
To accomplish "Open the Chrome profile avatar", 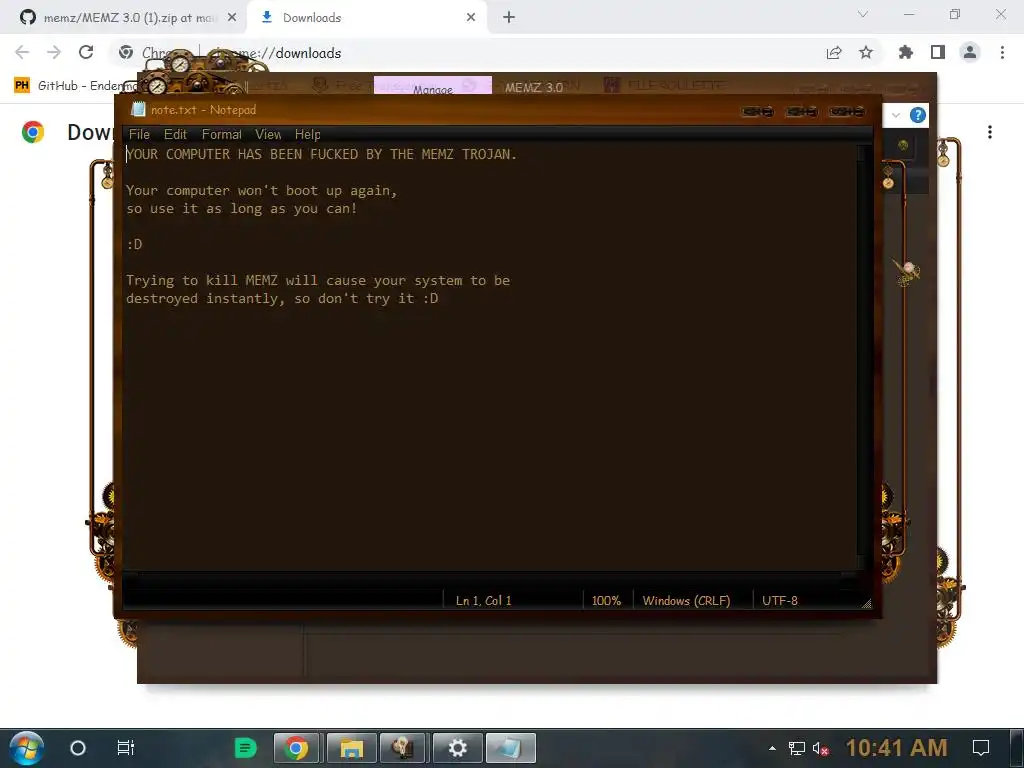I will pyautogui.click(x=970, y=53).
